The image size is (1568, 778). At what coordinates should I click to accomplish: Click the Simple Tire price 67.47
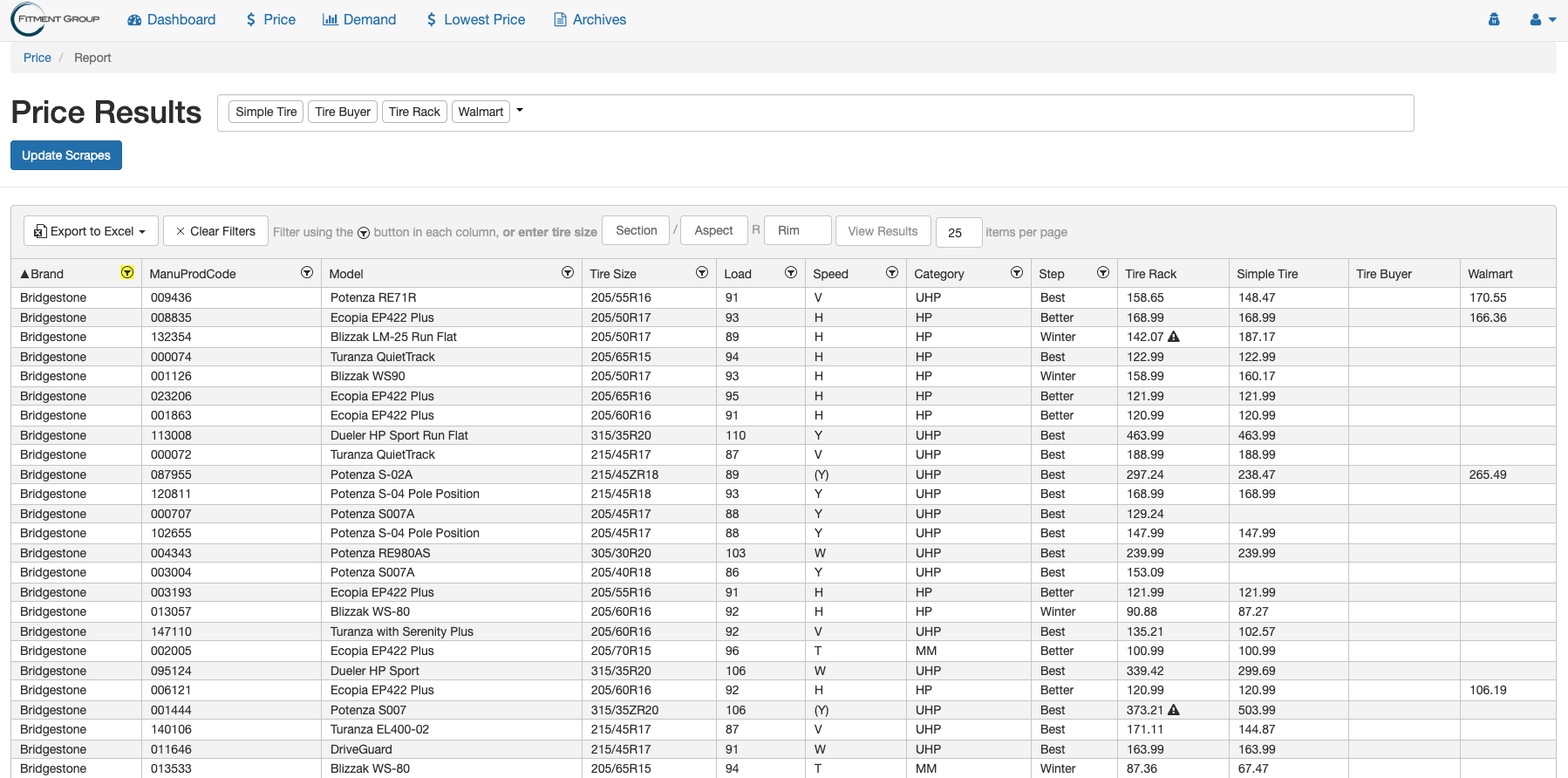coord(1253,768)
